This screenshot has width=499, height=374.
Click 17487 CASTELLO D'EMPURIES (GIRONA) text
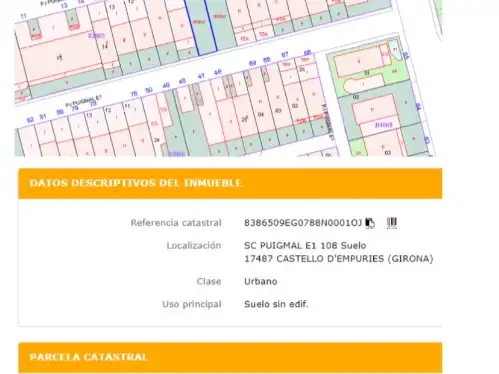pyautogui.click(x=339, y=259)
